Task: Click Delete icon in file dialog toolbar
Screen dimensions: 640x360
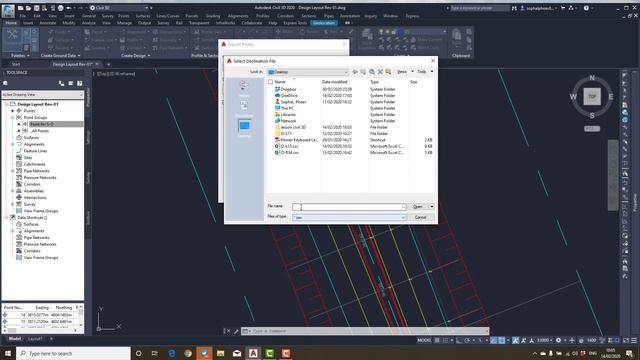Action: (x=380, y=72)
